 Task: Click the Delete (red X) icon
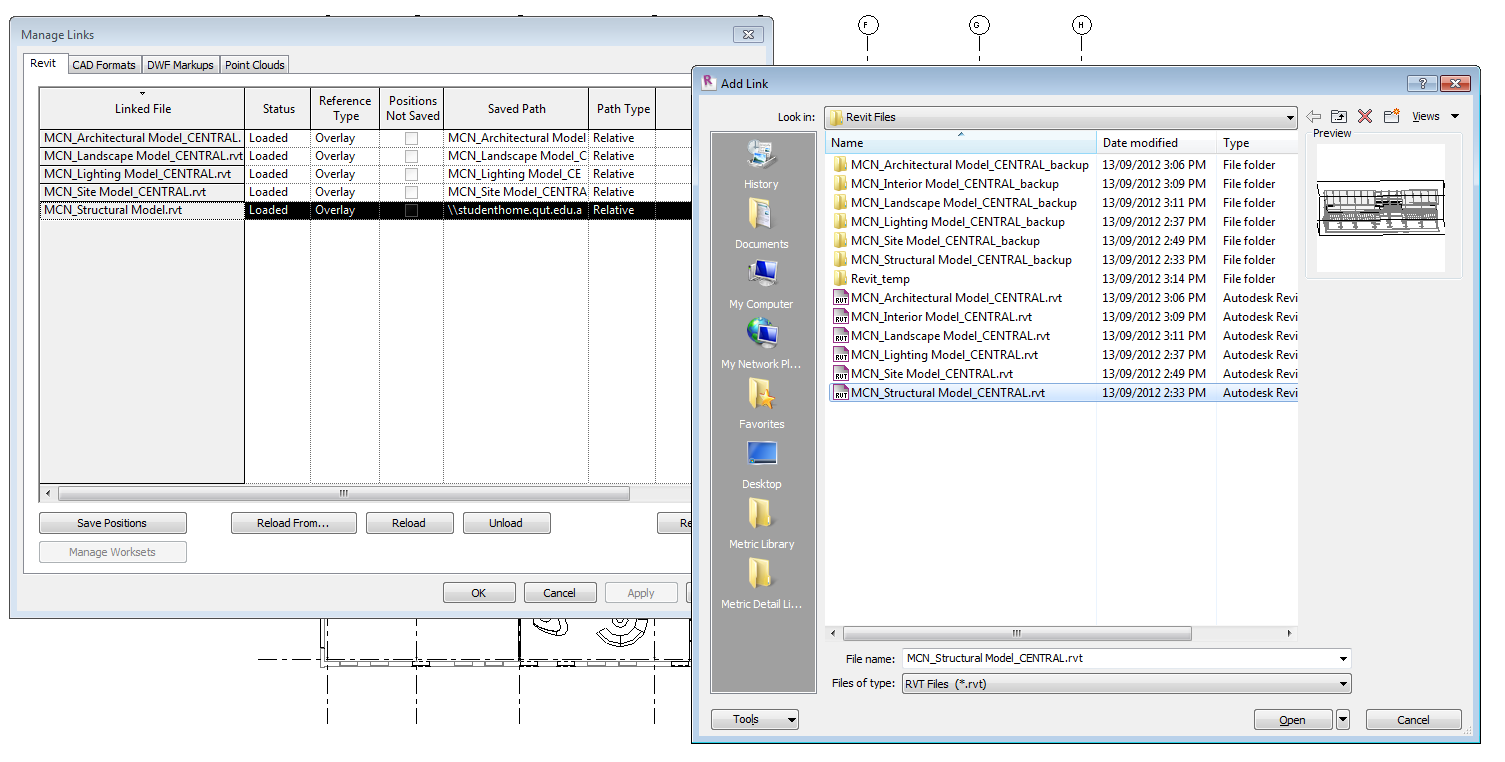point(1365,116)
